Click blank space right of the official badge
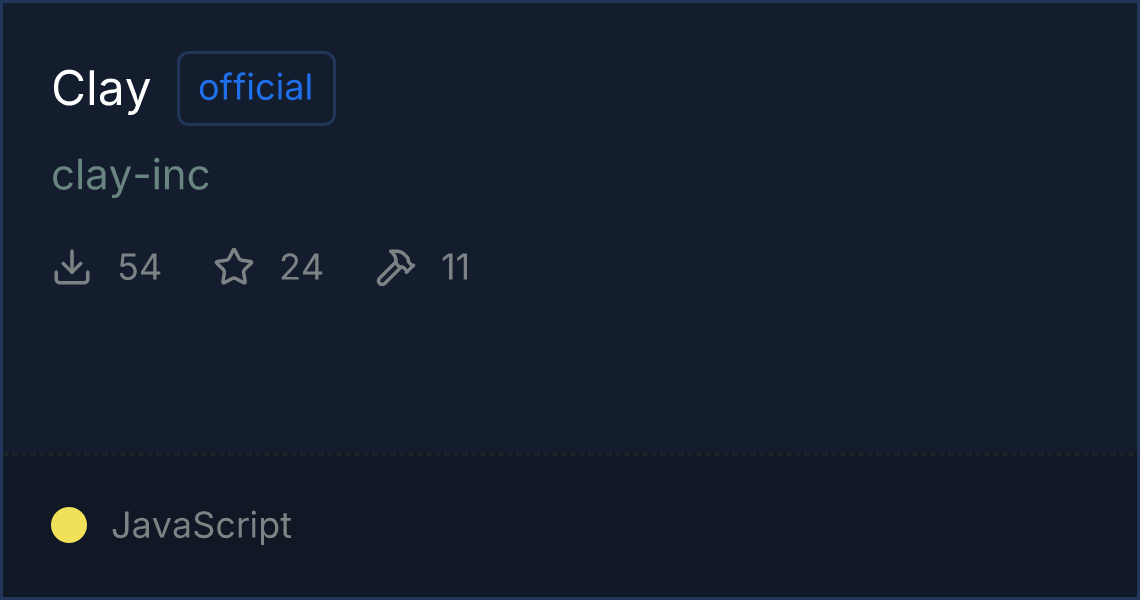 700,88
